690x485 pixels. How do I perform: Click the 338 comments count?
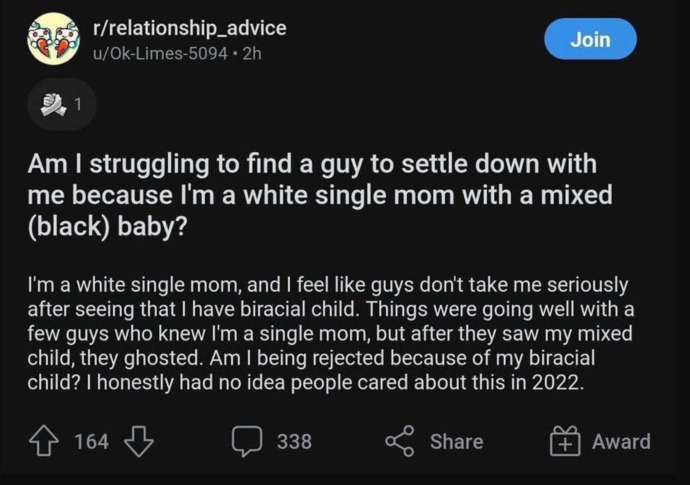coord(294,441)
